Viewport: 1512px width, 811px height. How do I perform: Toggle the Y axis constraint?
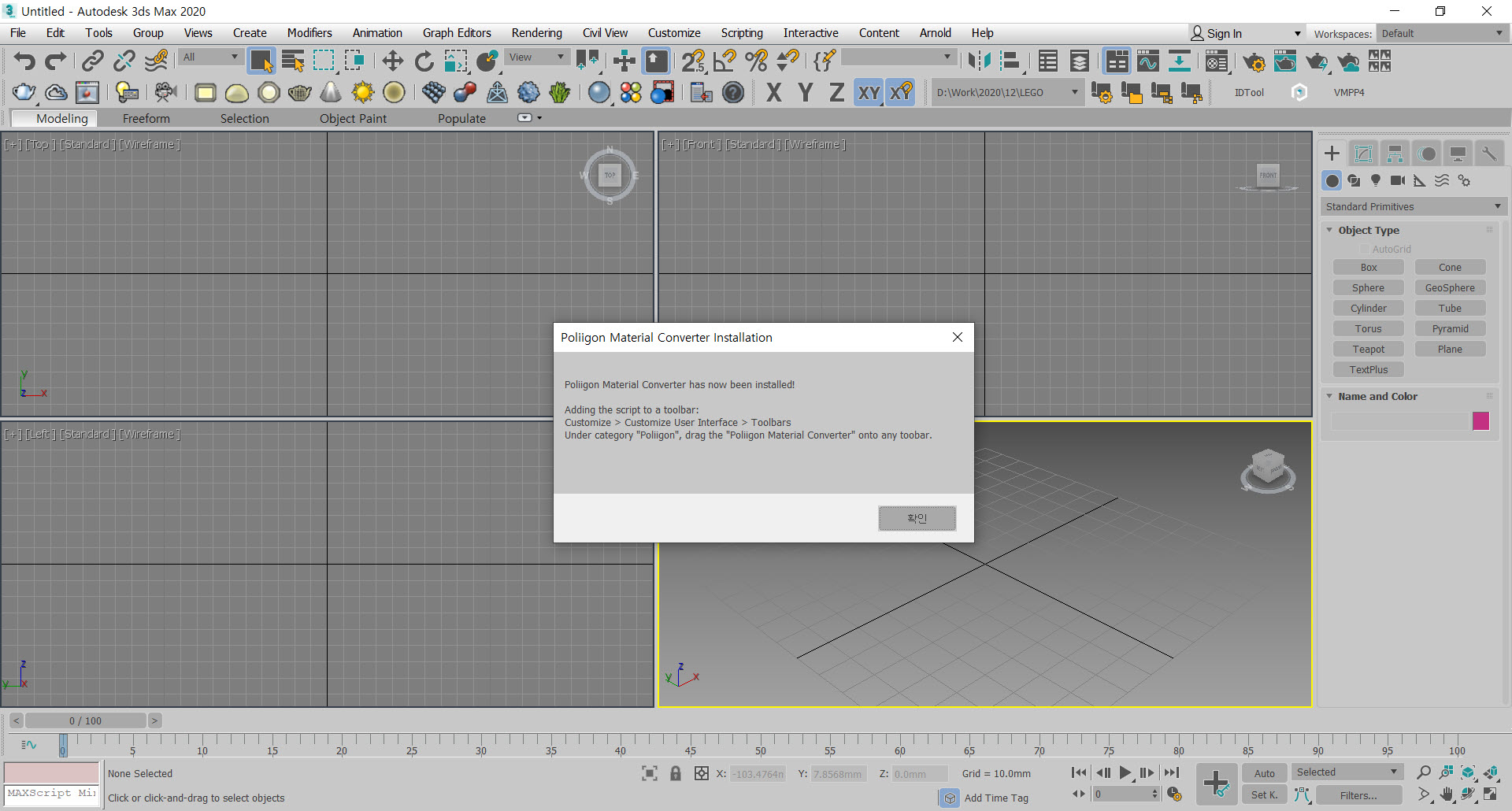[x=806, y=92]
